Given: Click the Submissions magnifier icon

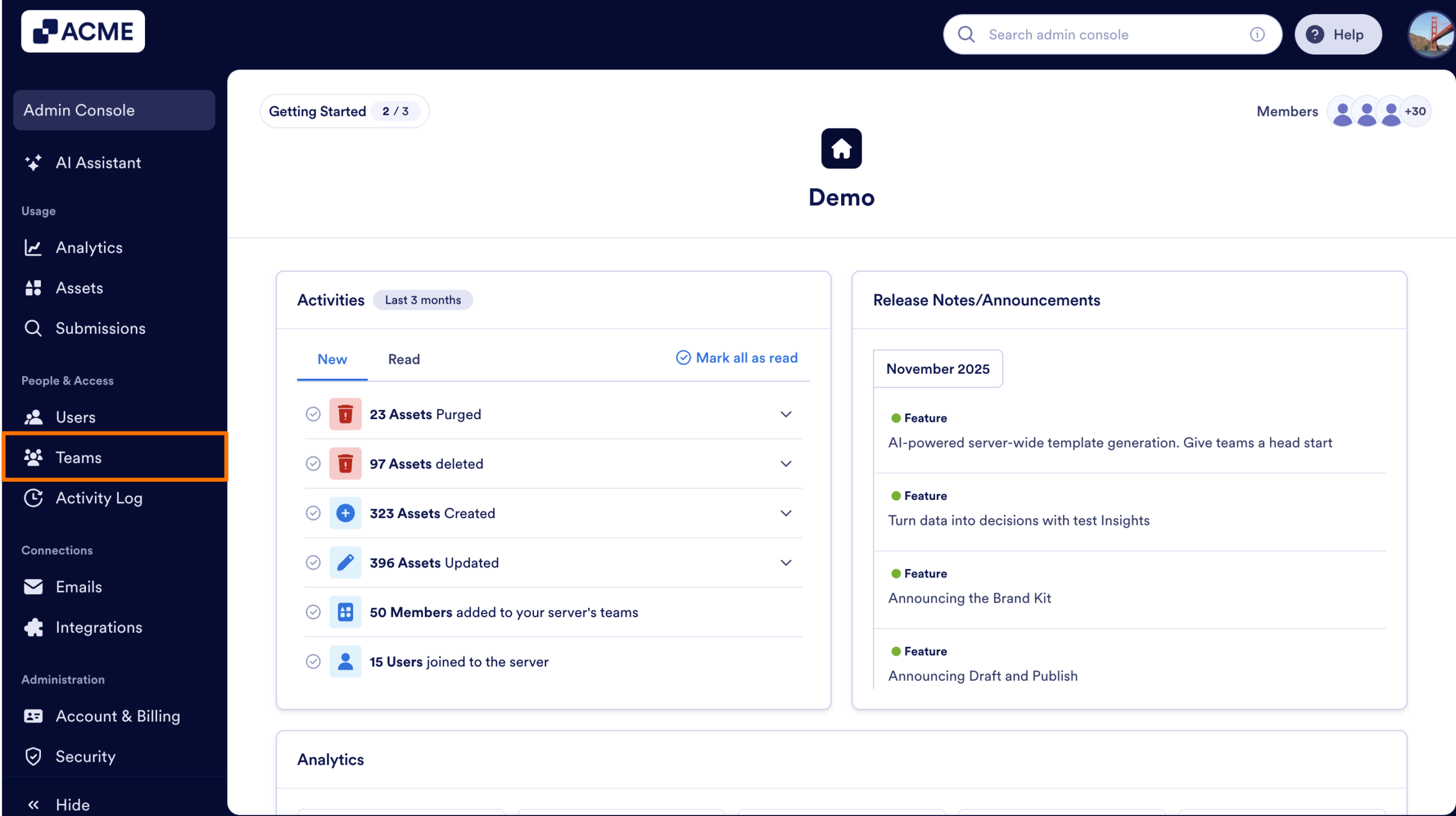Looking at the screenshot, I should tap(33, 328).
